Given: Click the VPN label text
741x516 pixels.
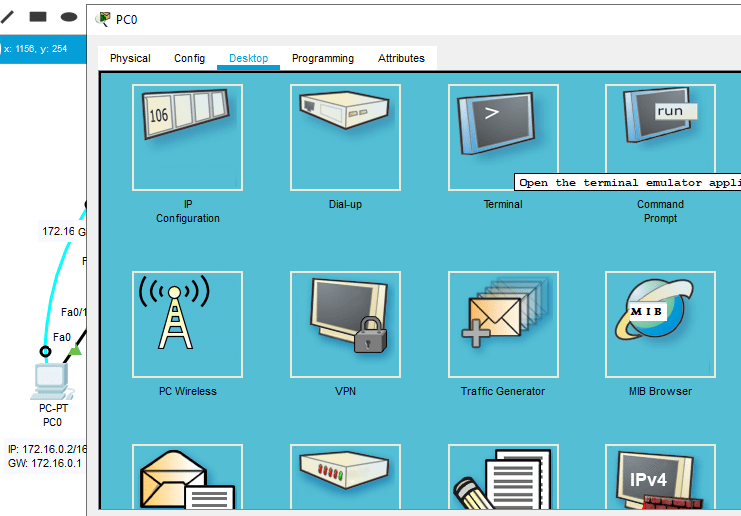Looking at the screenshot, I should 345,391.
